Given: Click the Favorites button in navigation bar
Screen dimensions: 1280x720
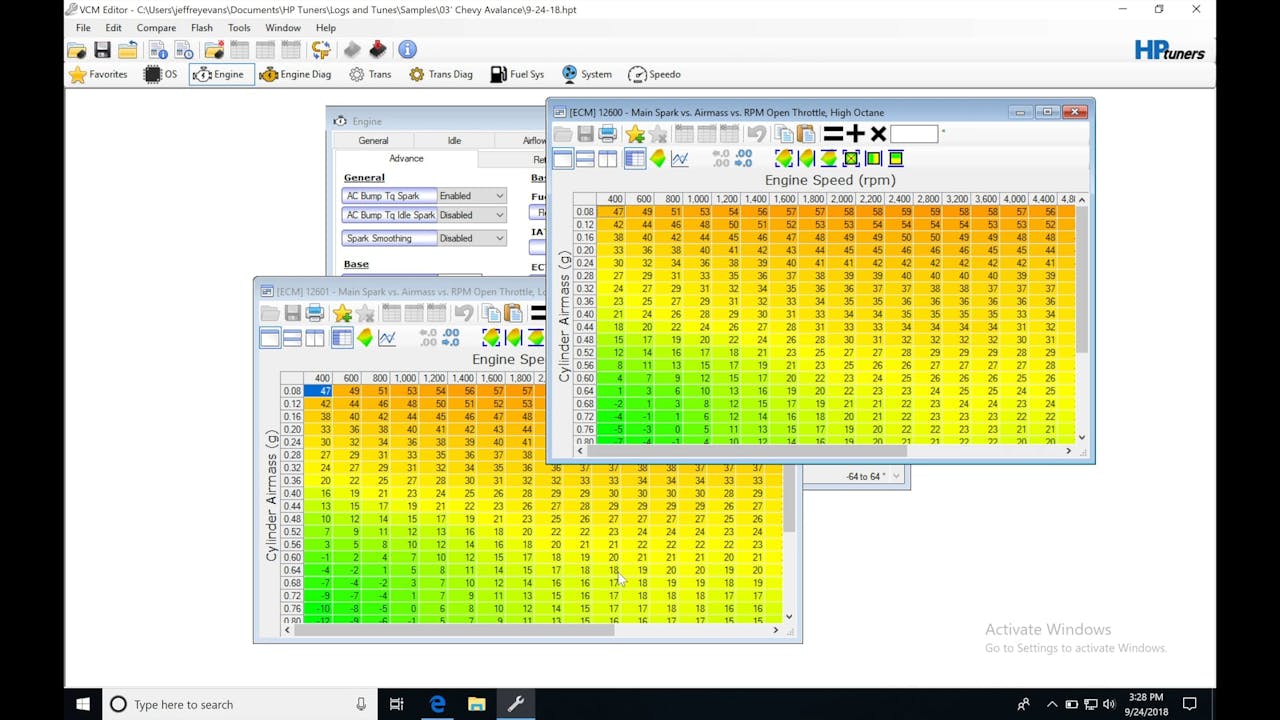Looking at the screenshot, I should coord(98,74).
